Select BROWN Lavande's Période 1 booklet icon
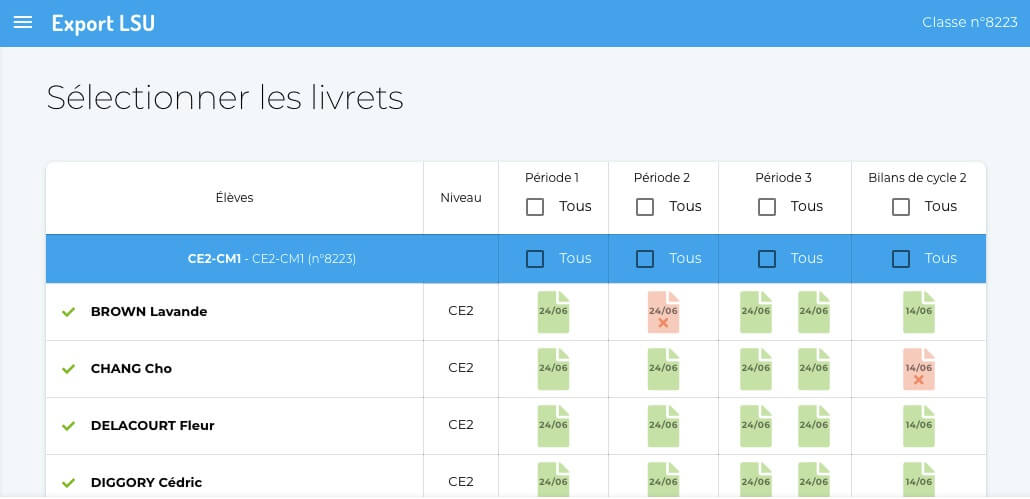This screenshot has width=1030, height=499. click(553, 312)
